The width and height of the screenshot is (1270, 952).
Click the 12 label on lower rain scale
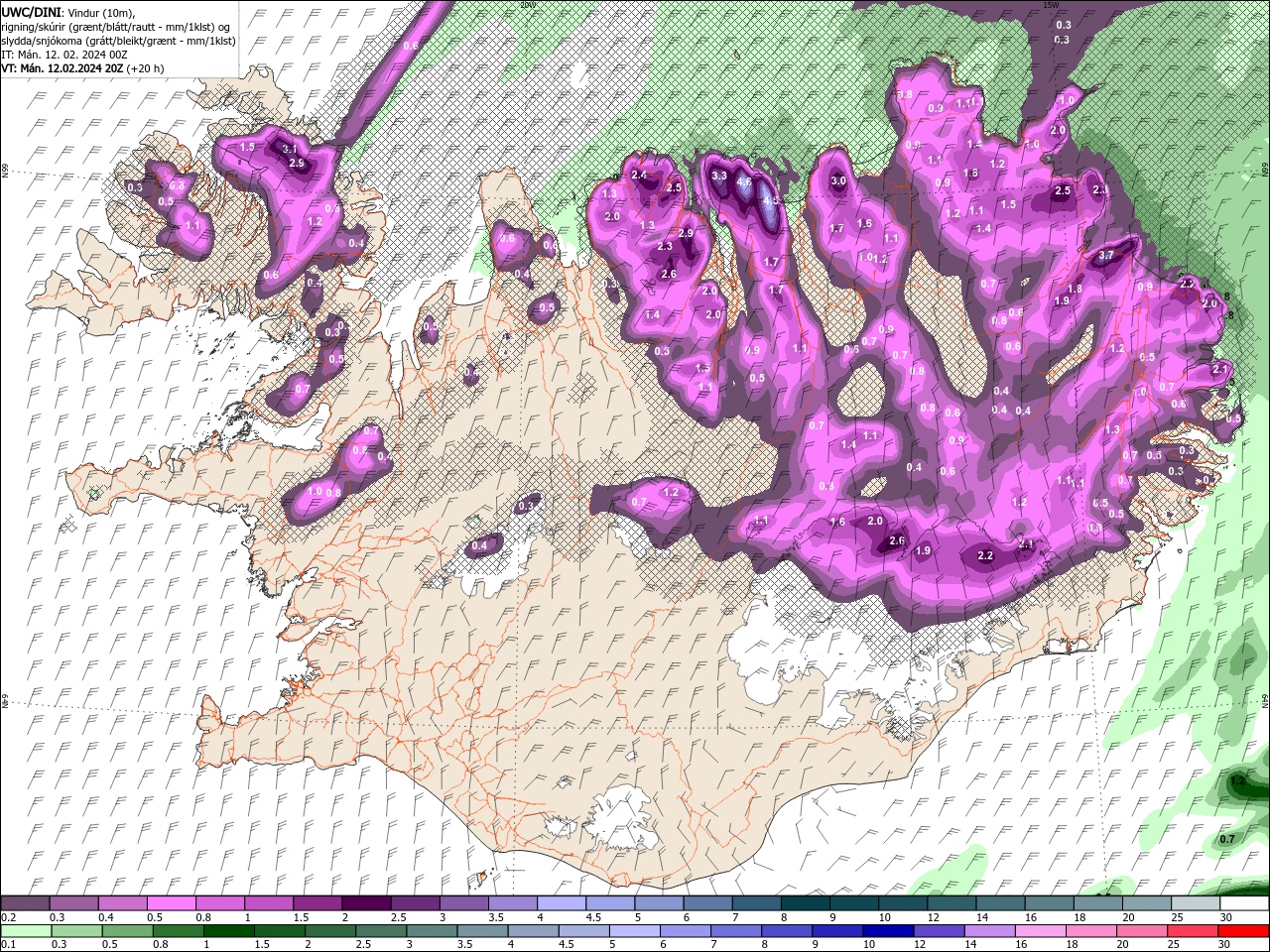919,945
